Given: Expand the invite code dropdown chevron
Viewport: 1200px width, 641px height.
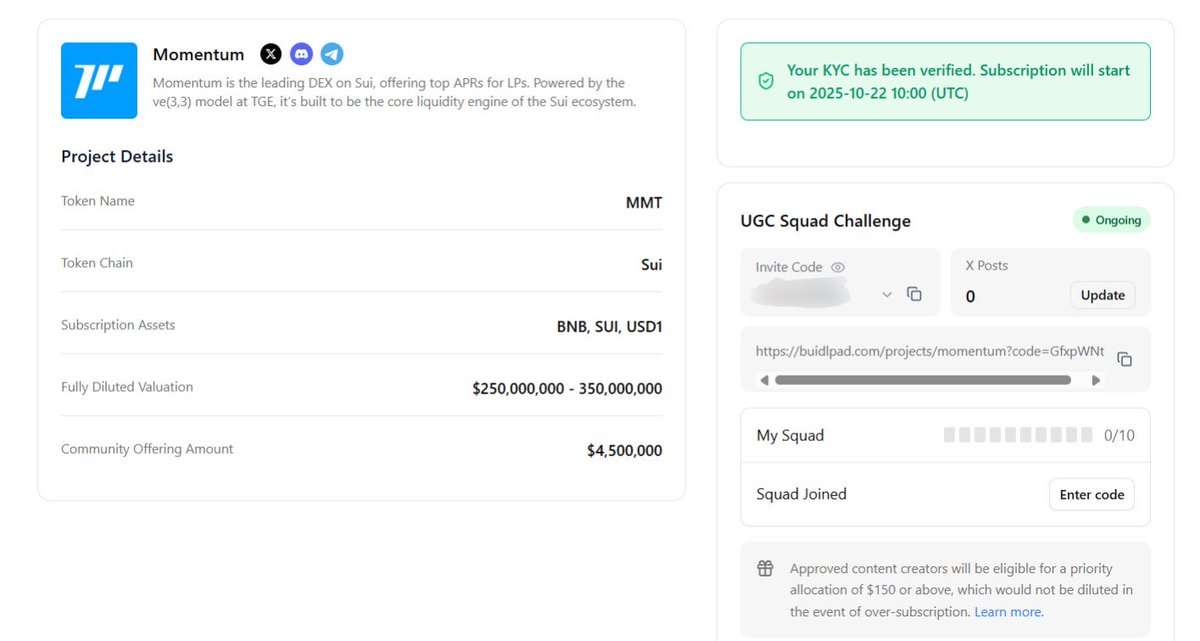Looking at the screenshot, I should (x=886, y=294).
